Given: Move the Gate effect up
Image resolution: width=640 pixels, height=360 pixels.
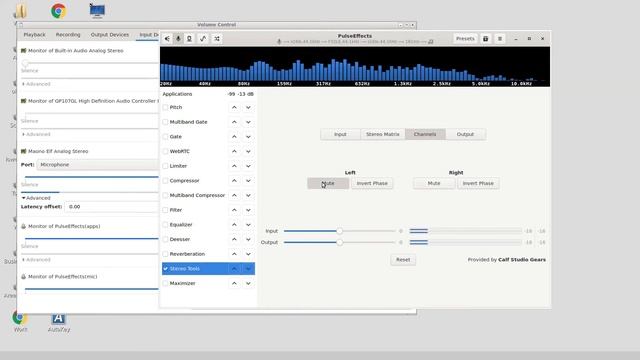Looking at the screenshot, I should pos(234,137).
